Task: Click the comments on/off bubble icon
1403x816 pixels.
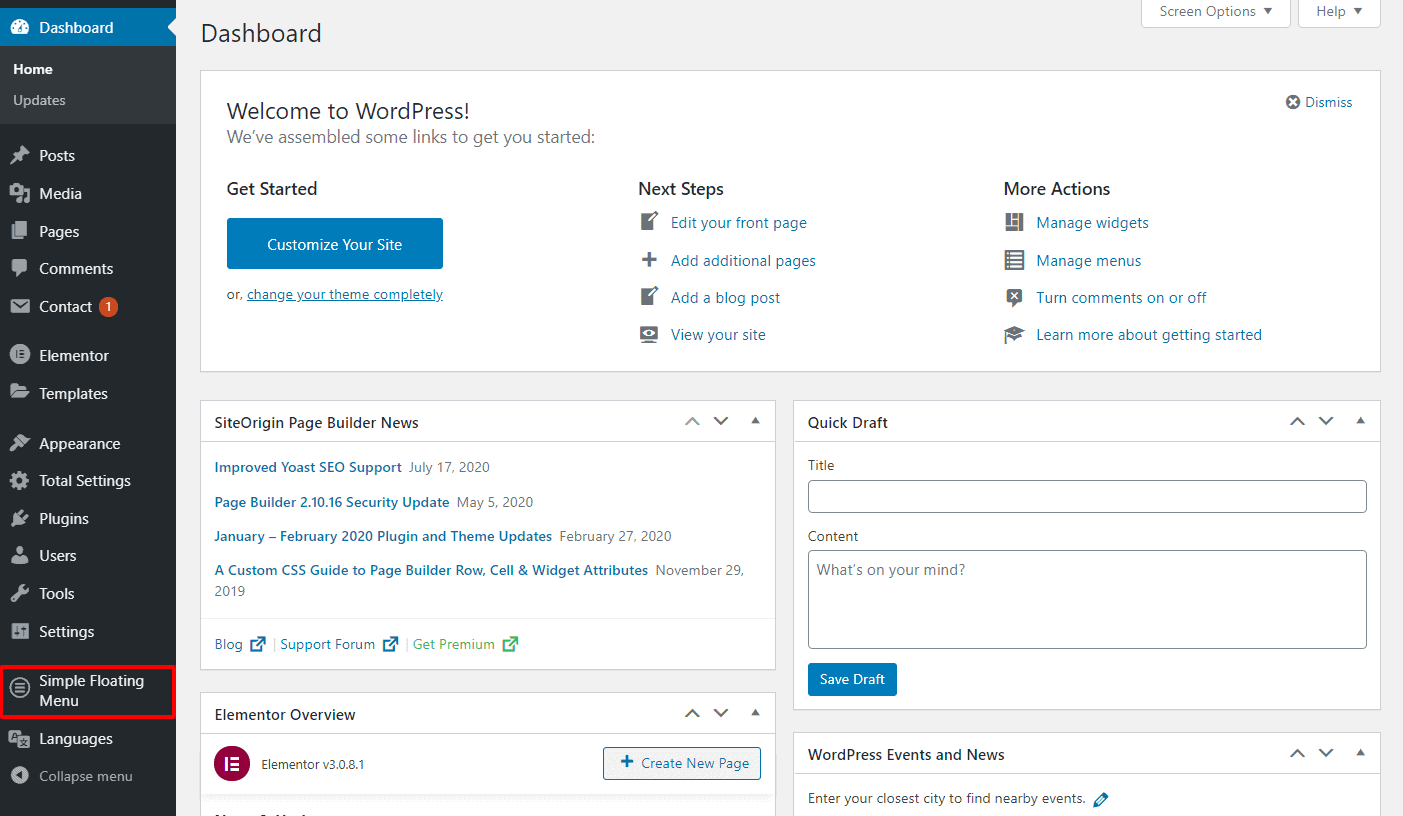Action: [1014, 297]
